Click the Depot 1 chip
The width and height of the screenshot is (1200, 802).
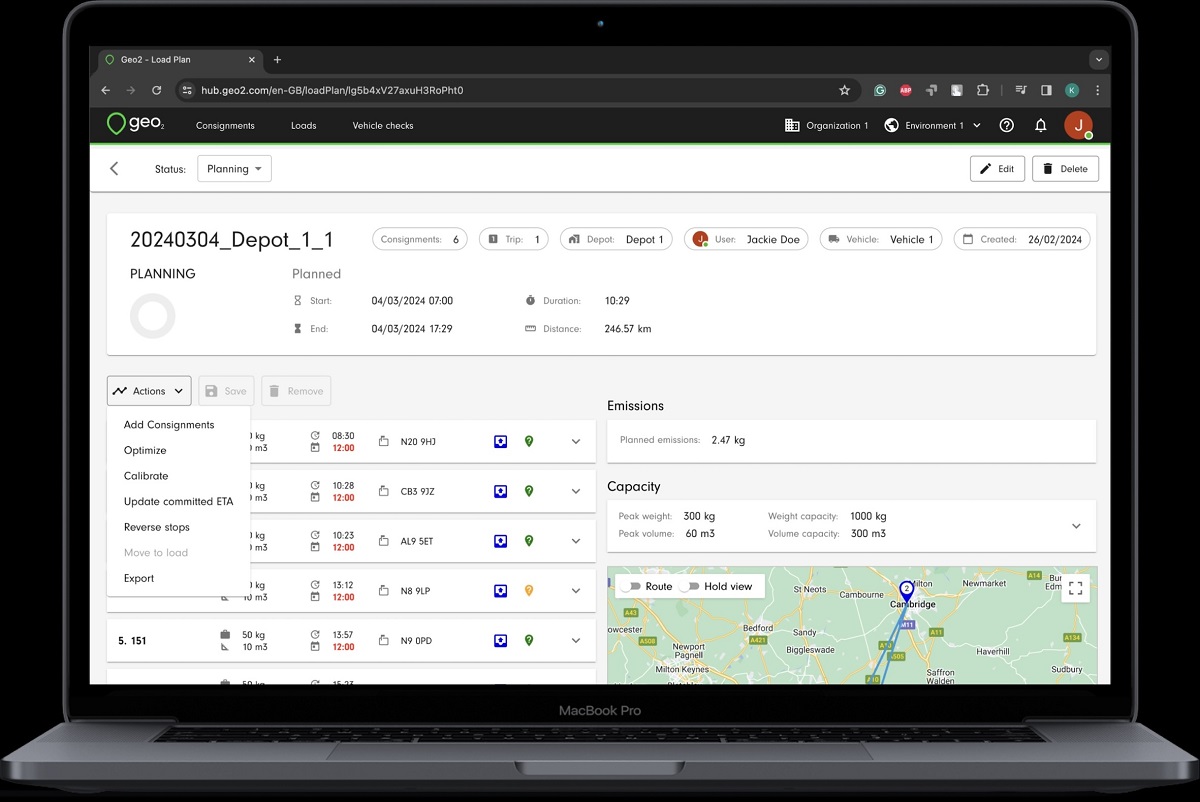(616, 240)
